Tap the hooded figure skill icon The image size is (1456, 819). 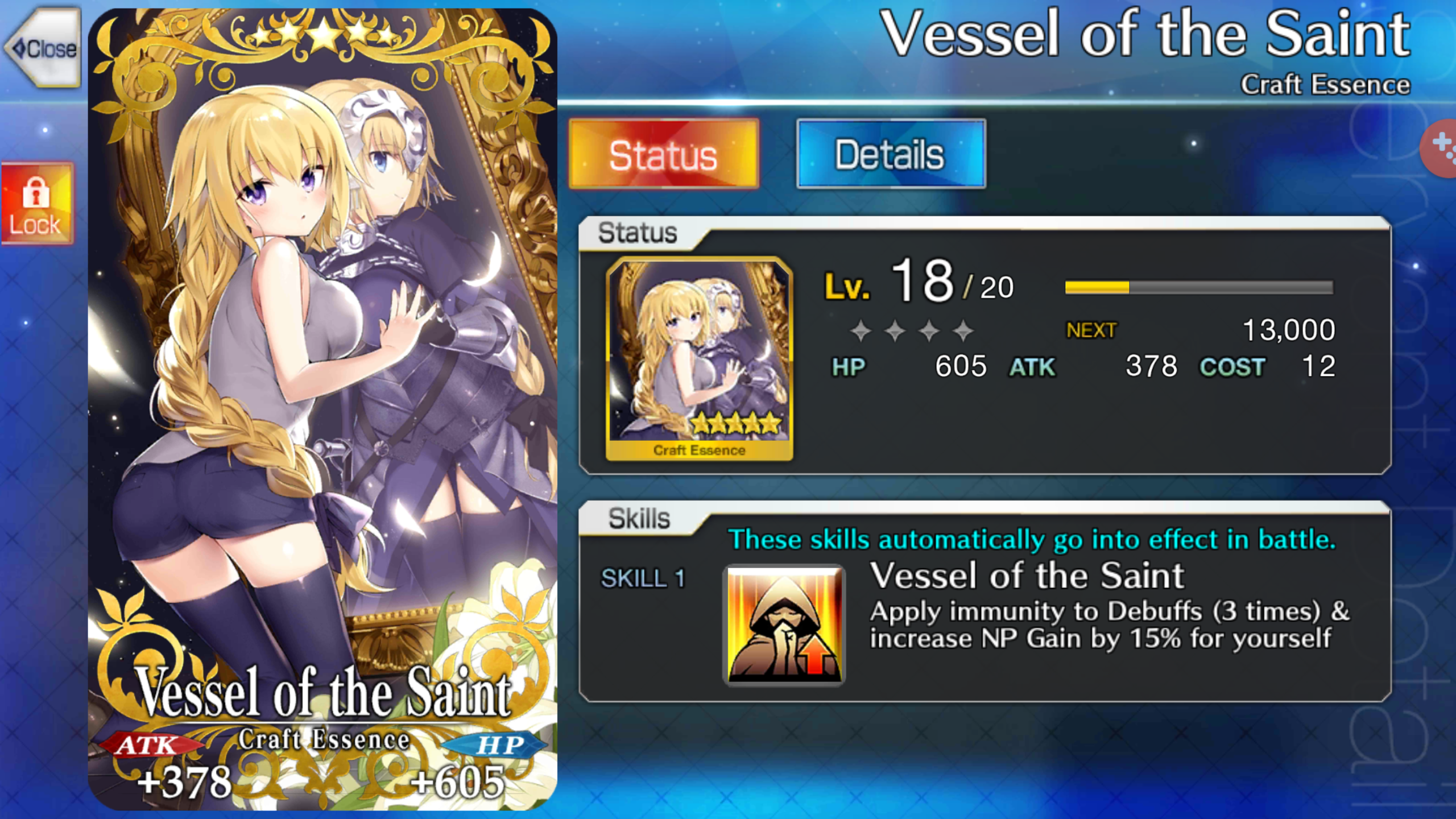pos(784,625)
